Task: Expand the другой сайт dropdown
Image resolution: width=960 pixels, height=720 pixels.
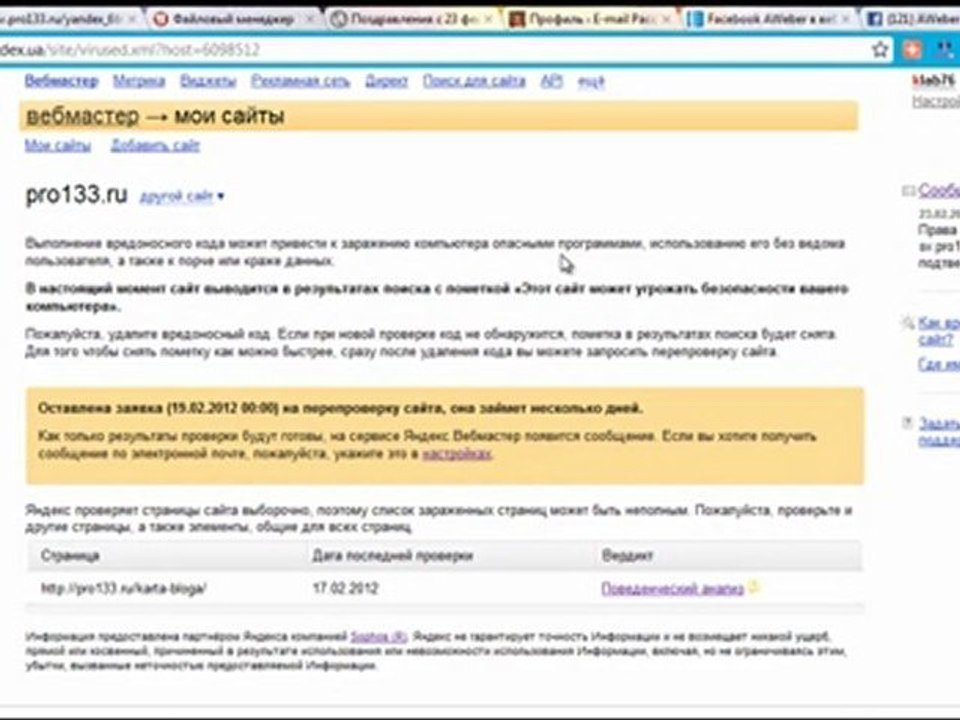Action: click(182, 197)
